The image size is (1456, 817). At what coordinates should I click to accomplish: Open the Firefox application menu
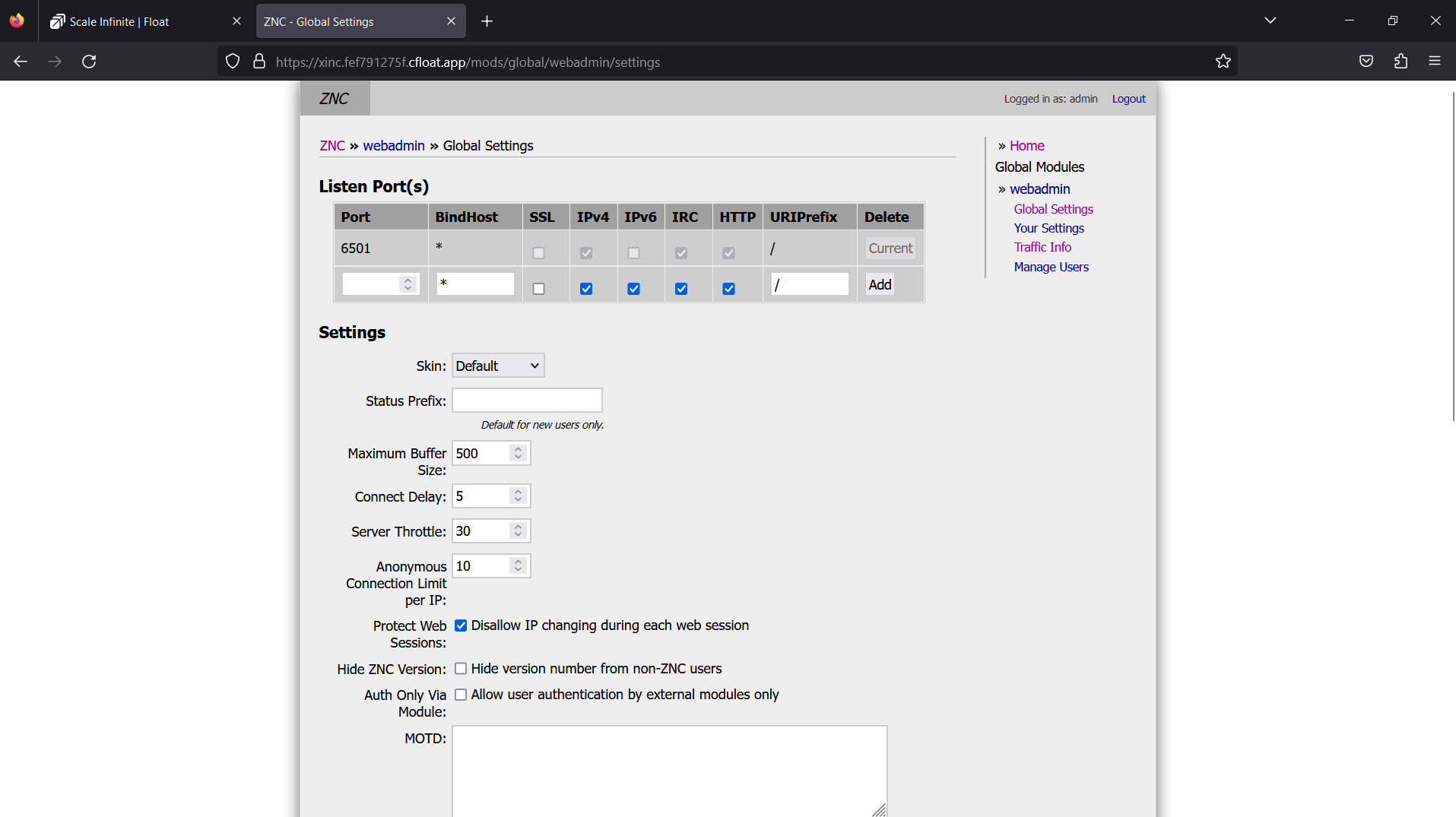pos(1435,62)
